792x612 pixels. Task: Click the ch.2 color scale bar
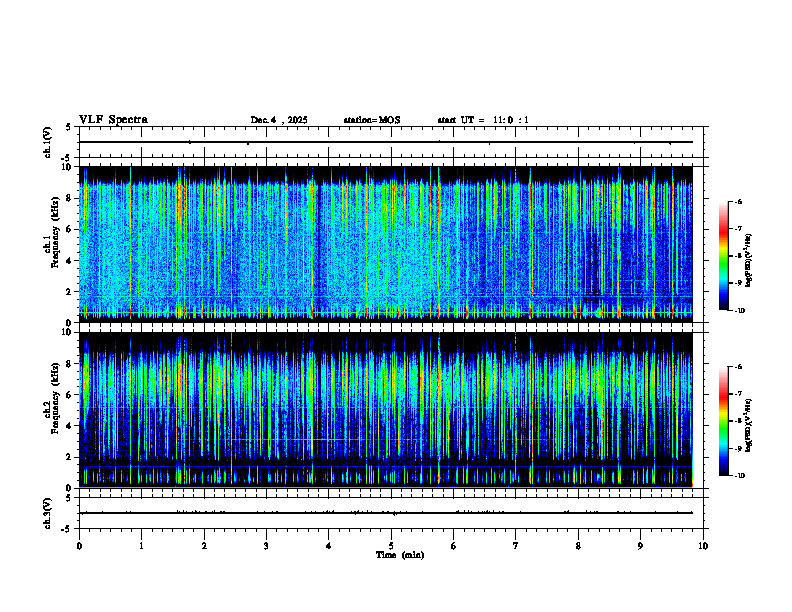point(723,421)
